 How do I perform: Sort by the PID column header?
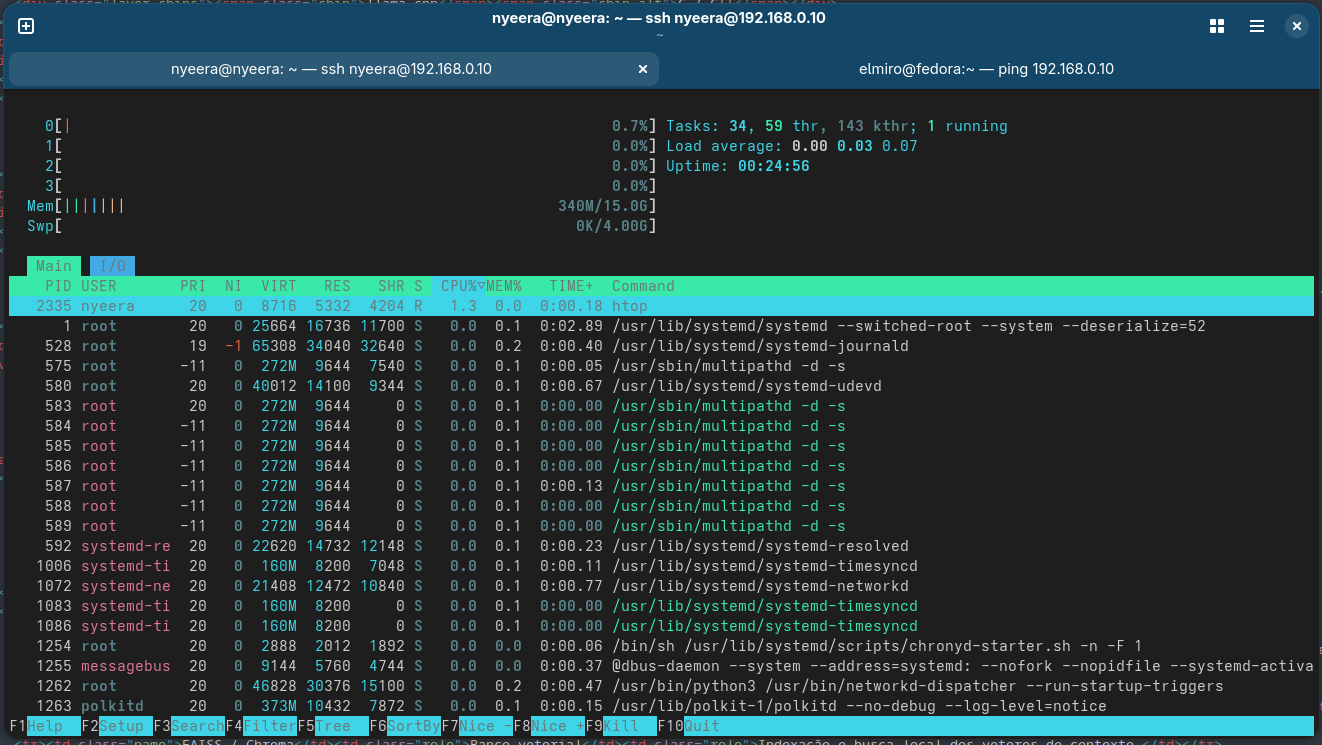pos(58,286)
